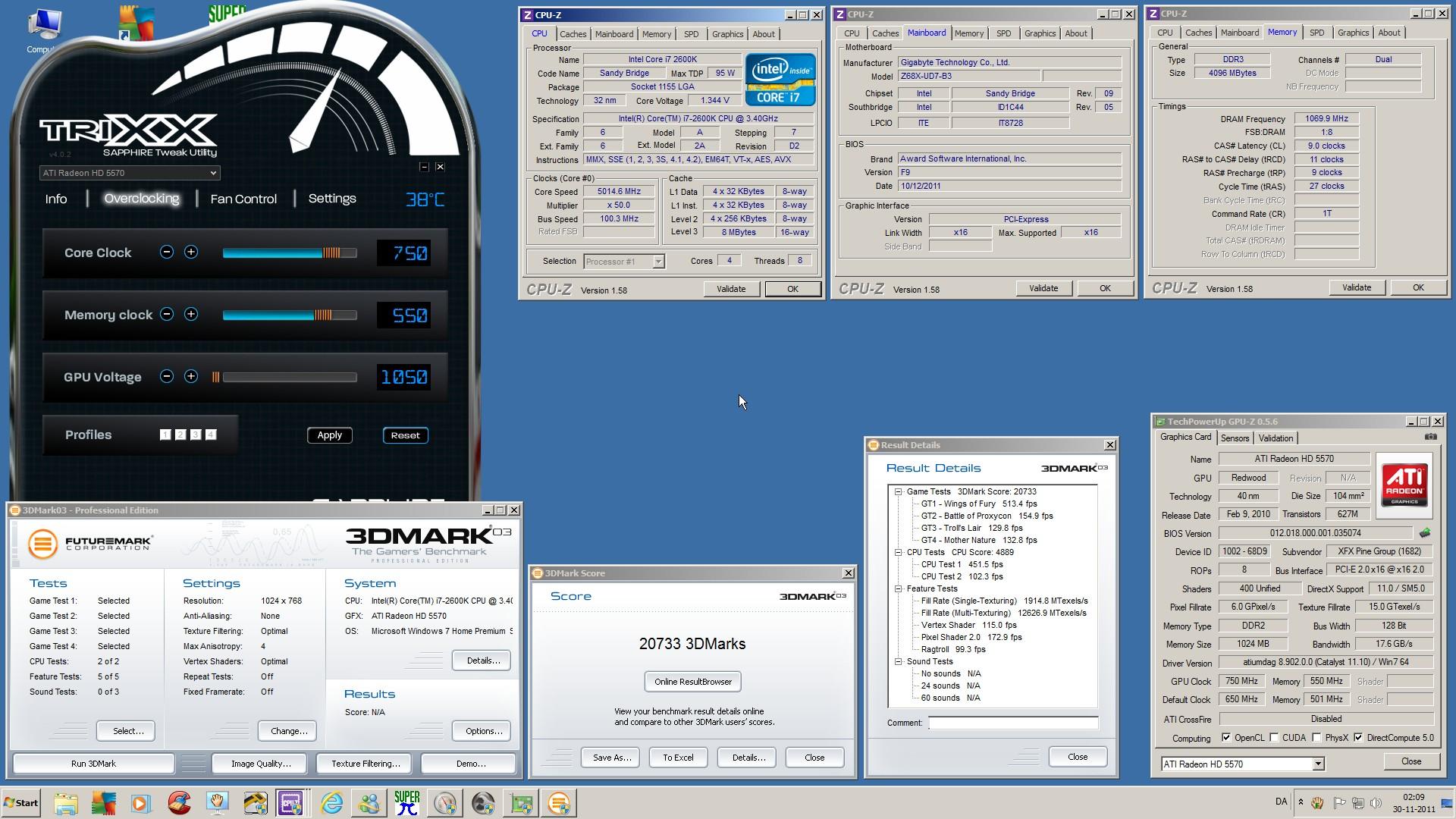
Task: Increase Core Clock with the plus icon
Action: (x=191, y=252)
